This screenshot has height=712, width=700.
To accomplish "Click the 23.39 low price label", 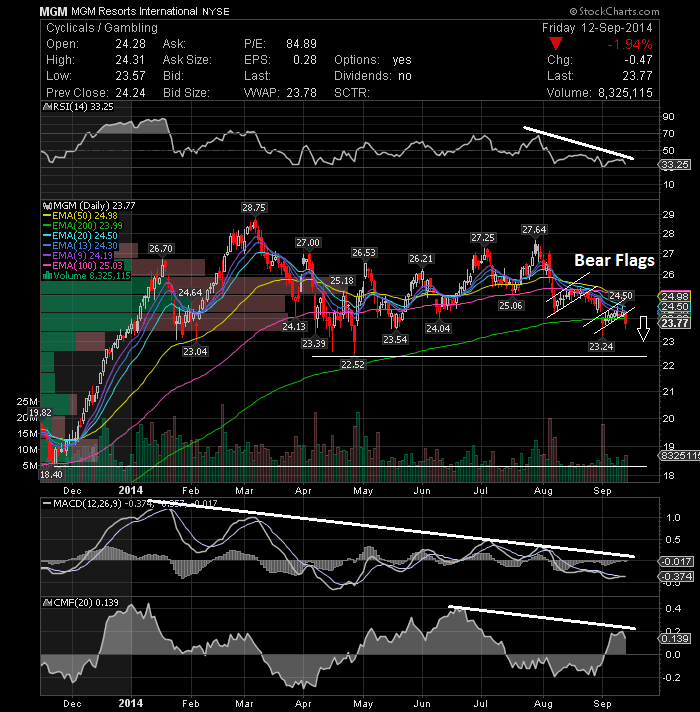I will pos(314,343).
